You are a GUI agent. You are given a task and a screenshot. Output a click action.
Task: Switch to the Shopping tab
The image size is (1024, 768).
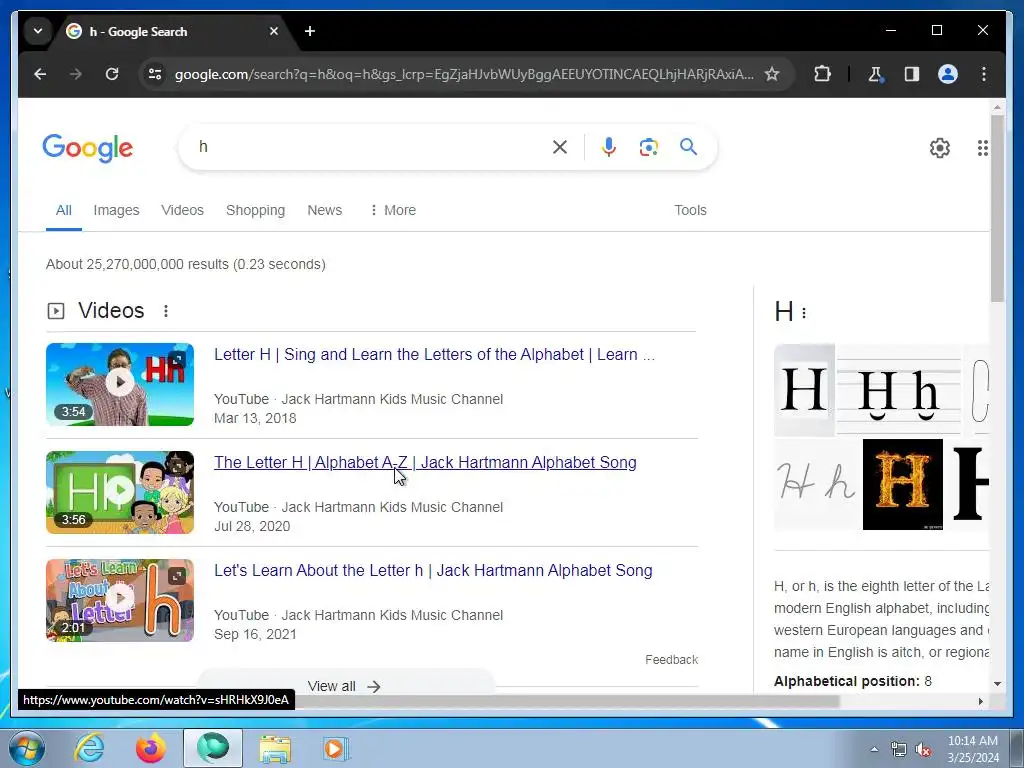click(255, 210)
